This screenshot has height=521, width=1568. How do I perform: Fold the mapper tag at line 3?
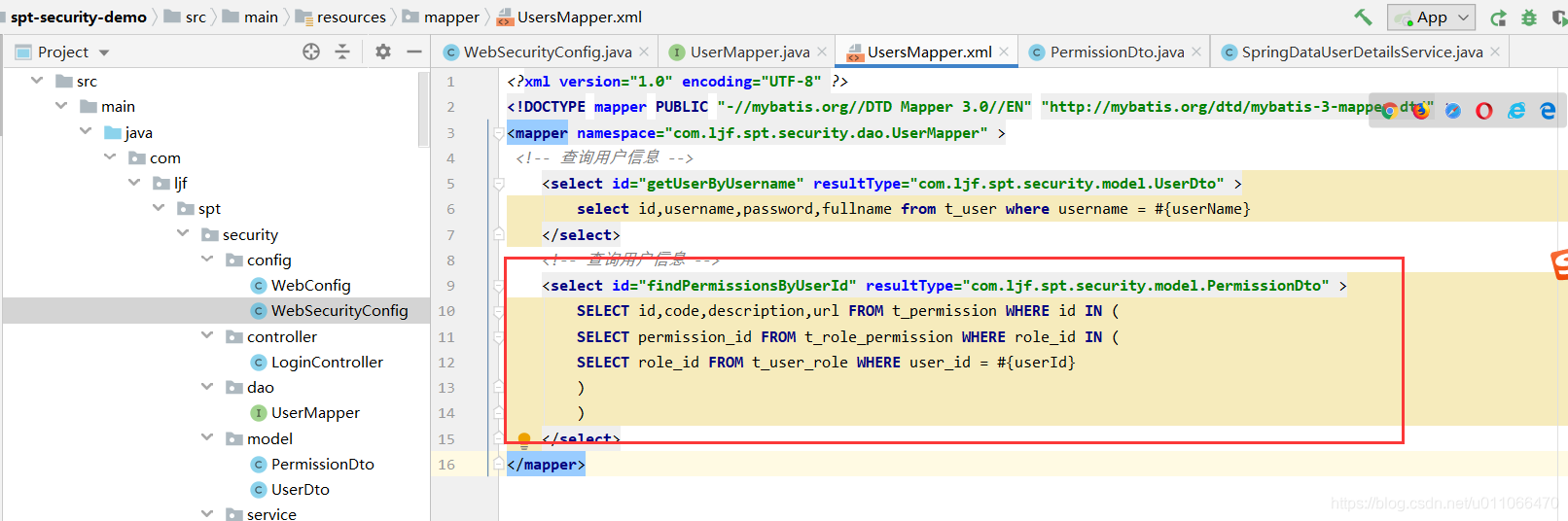pyautogui.click(x=498, y=133)
